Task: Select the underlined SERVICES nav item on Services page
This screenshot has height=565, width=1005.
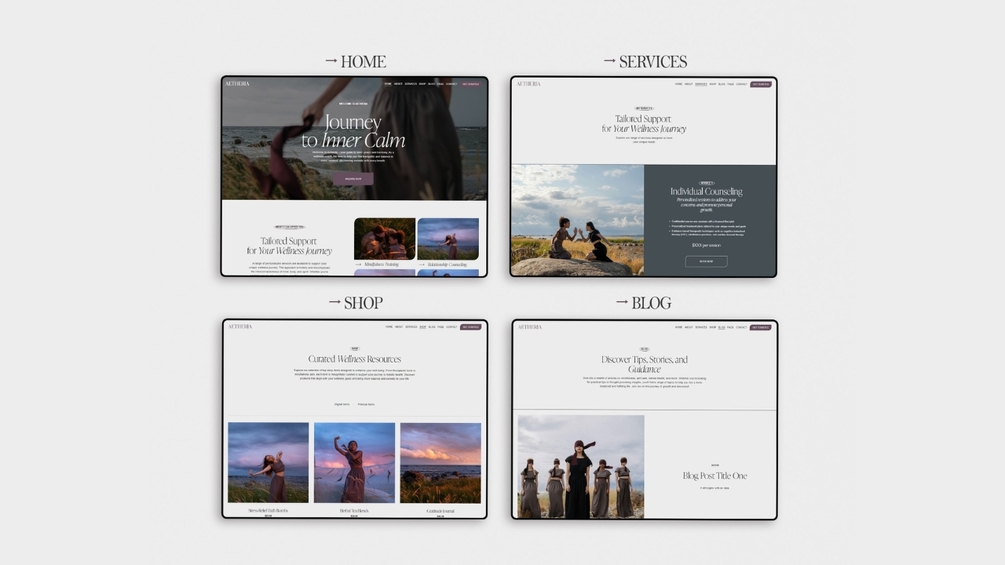Action: [701, 84]
